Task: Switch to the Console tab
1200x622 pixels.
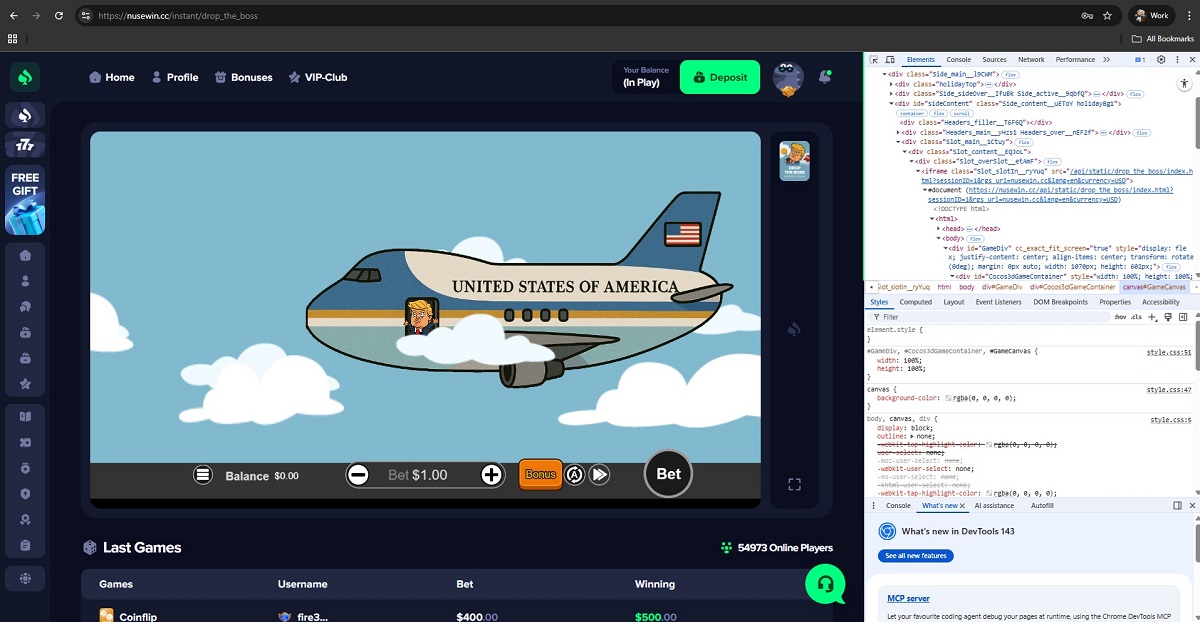Action: click(x=958, y=60)
